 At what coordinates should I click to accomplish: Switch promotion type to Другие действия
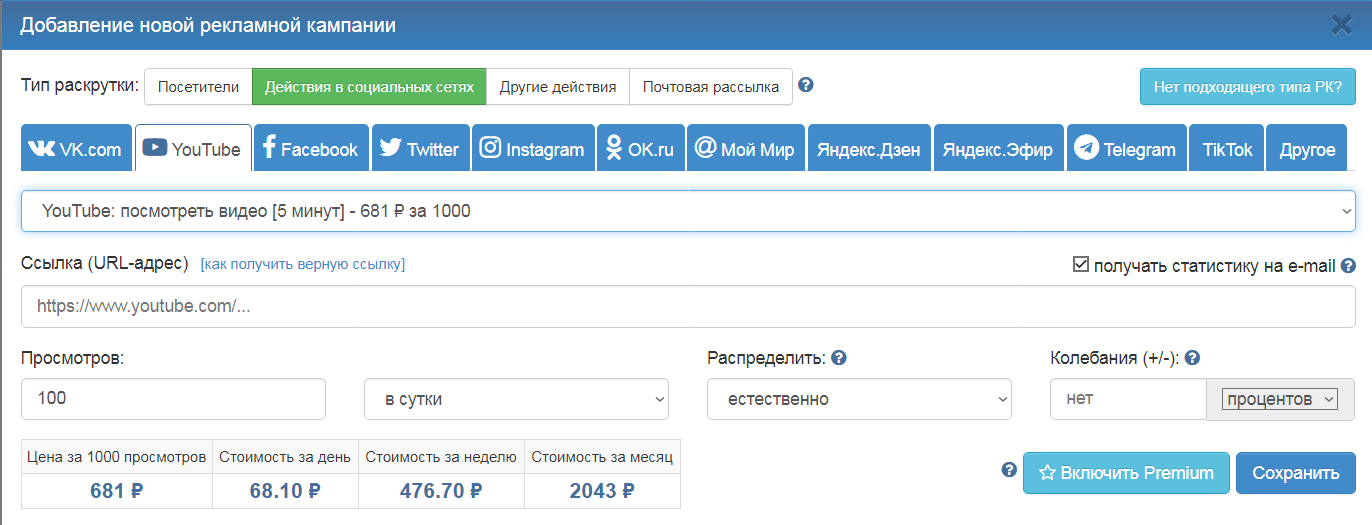click(558, 87)
